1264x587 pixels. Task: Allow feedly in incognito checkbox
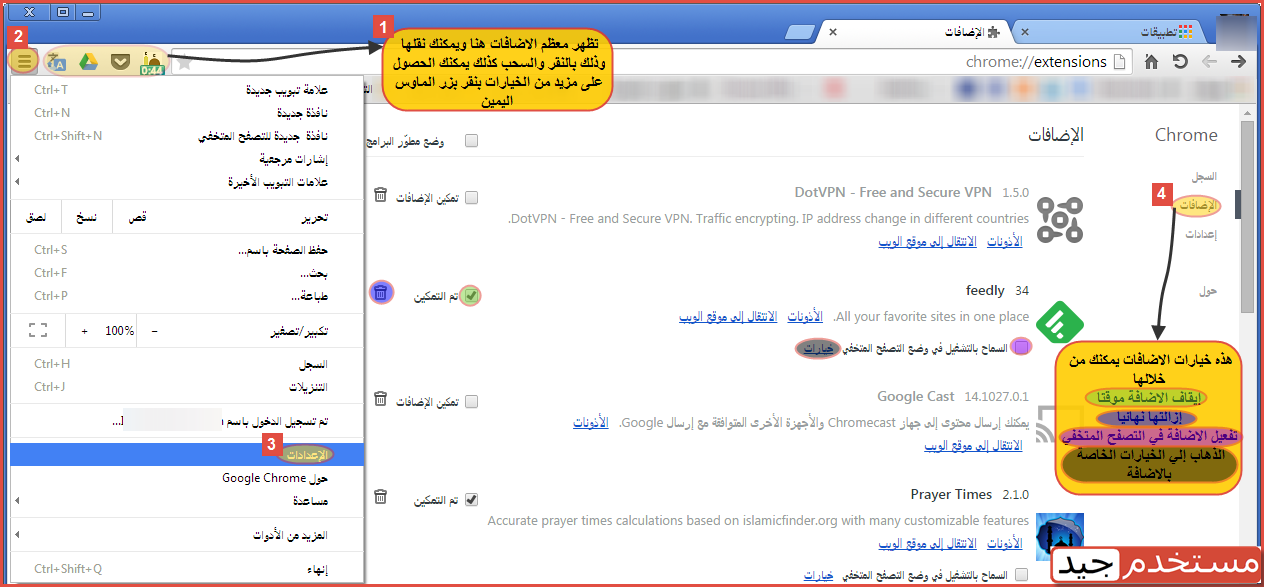pyautogui.click(x=1021, y=347)
